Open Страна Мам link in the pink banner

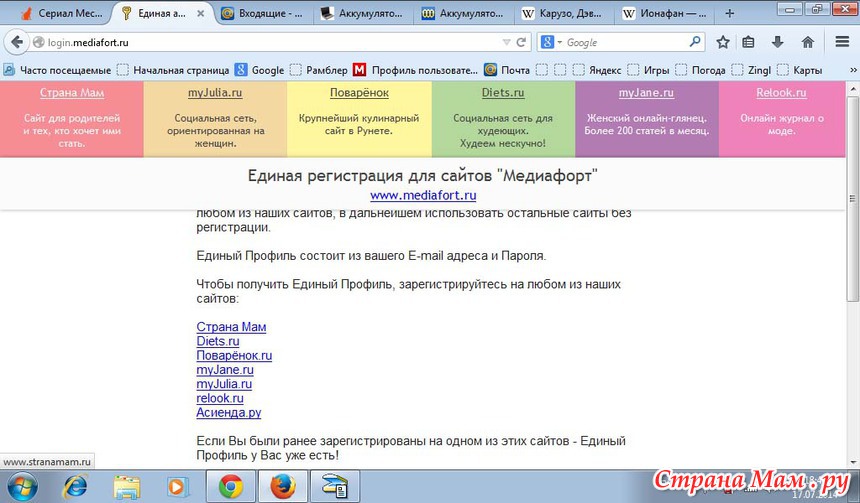click(x=72, y=93)
